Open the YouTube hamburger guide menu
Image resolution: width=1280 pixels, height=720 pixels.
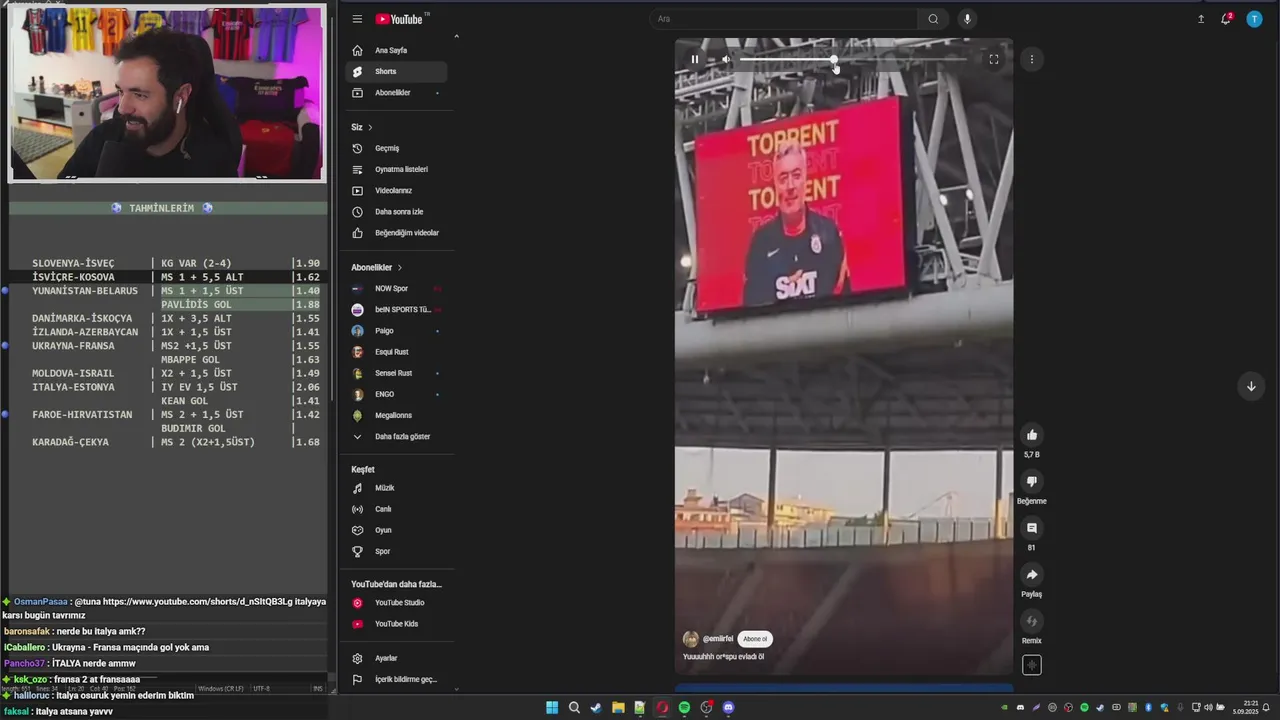(x=357, y=19)
